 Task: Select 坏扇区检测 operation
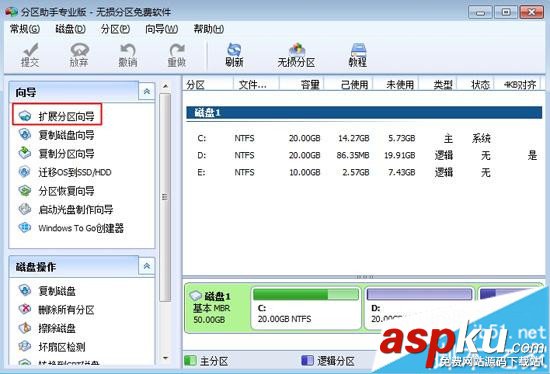pos(52,347)
